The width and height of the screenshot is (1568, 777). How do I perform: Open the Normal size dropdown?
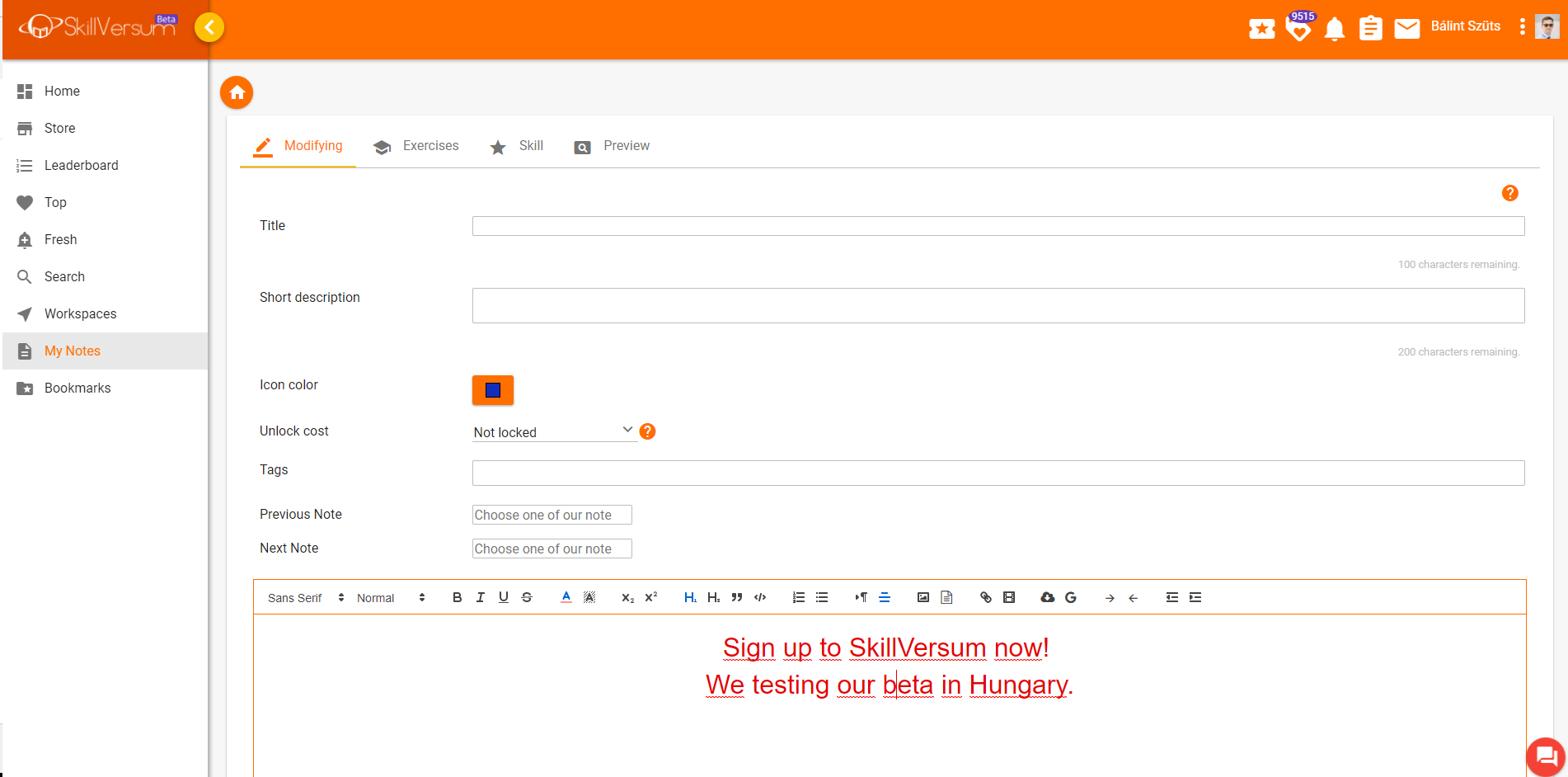click(392, 598)
